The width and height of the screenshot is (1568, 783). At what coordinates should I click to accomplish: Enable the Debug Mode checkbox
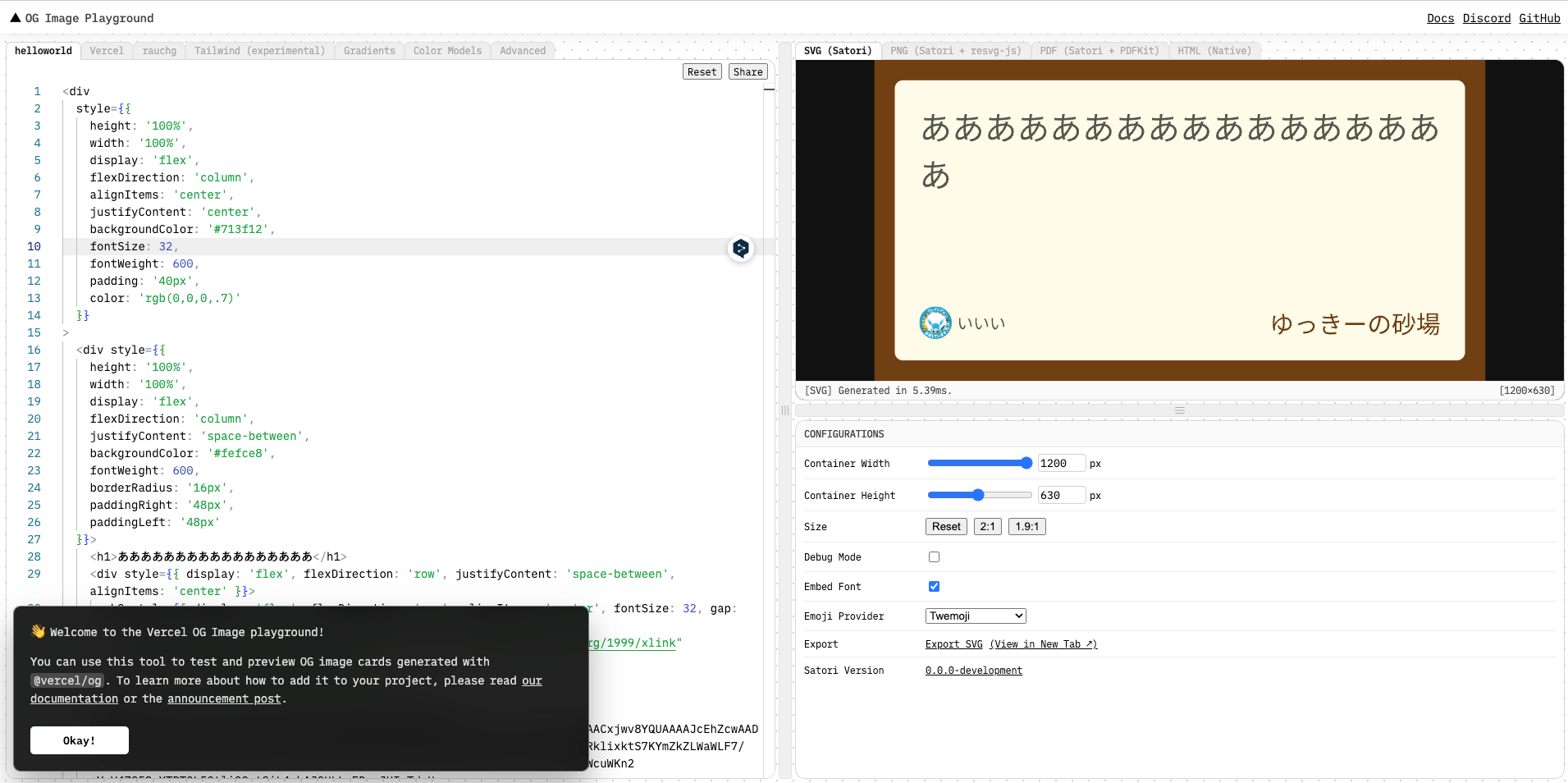coord(934,557)
